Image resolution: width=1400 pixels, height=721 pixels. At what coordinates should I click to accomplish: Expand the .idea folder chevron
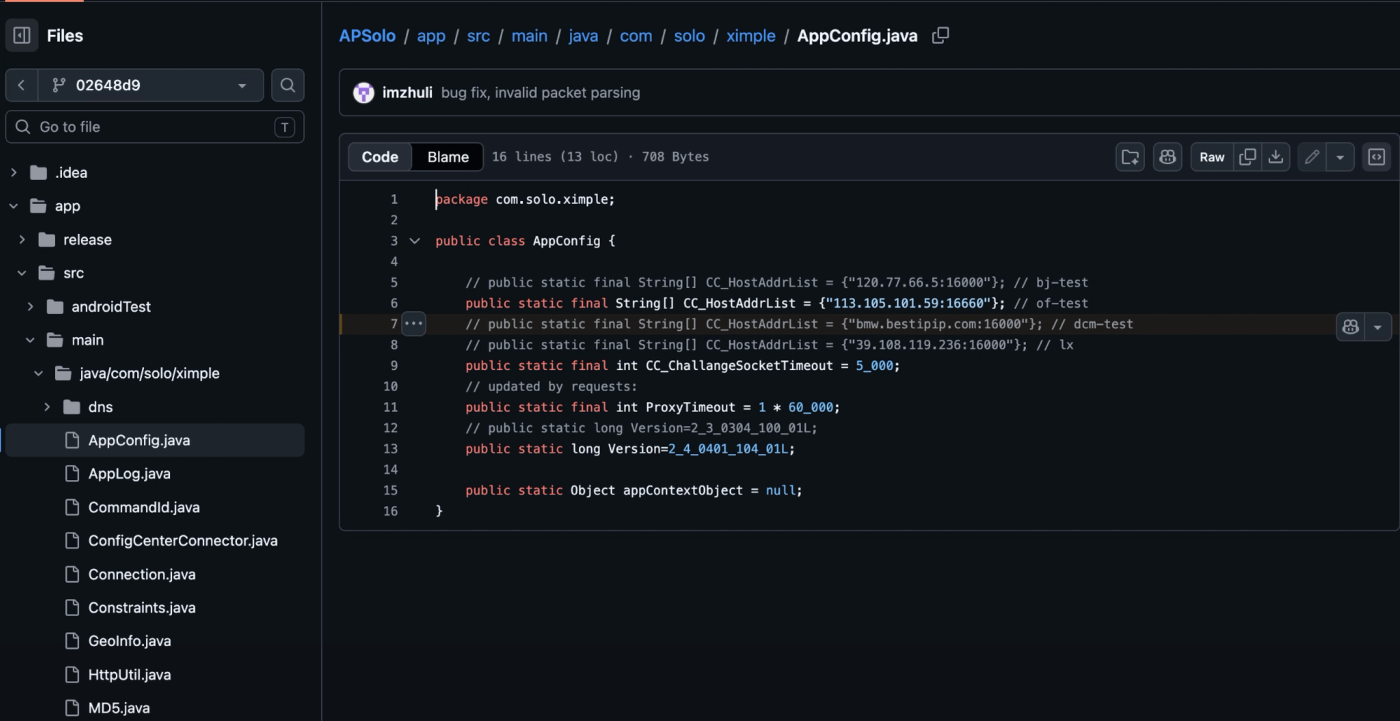pos(14,173)
